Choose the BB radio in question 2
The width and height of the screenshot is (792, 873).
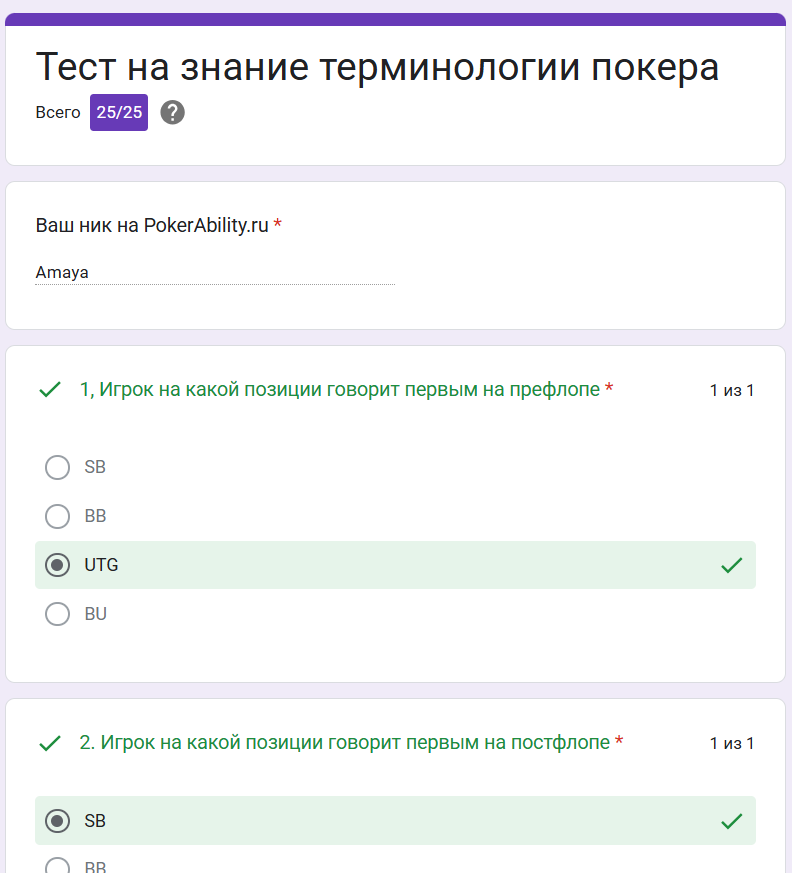(57, 866)
